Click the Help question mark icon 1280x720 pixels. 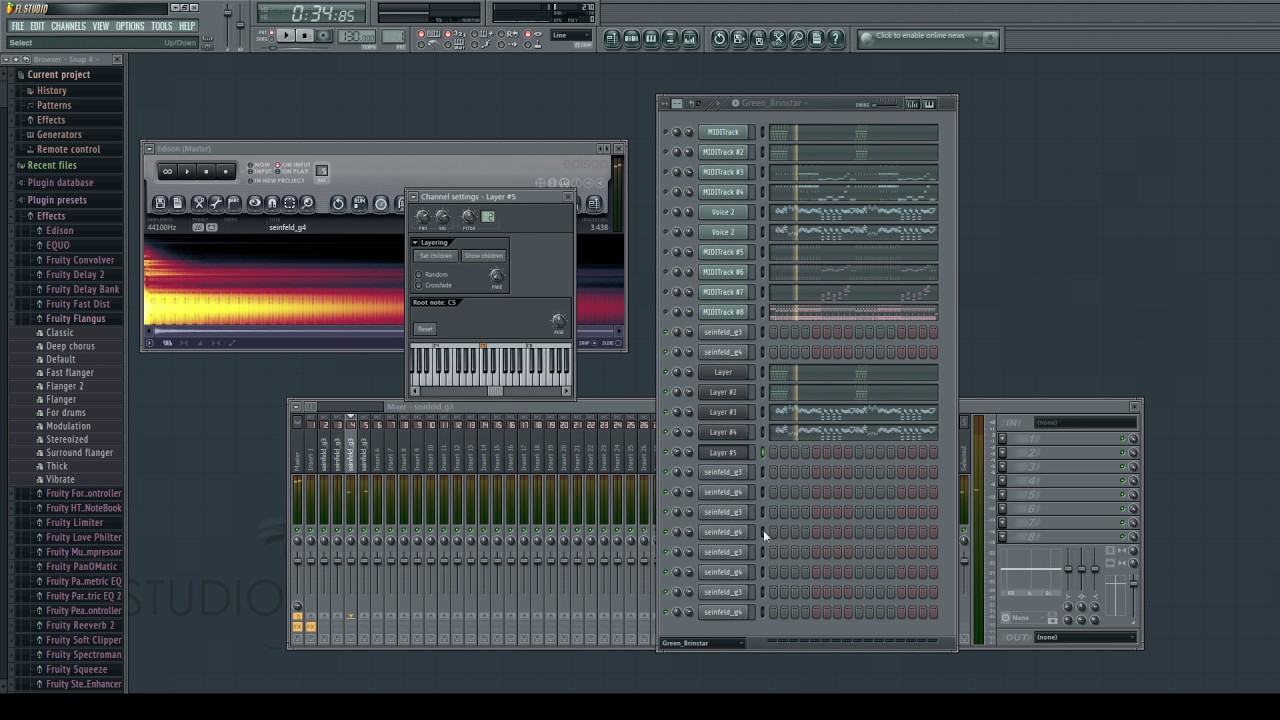click(836, 38)
